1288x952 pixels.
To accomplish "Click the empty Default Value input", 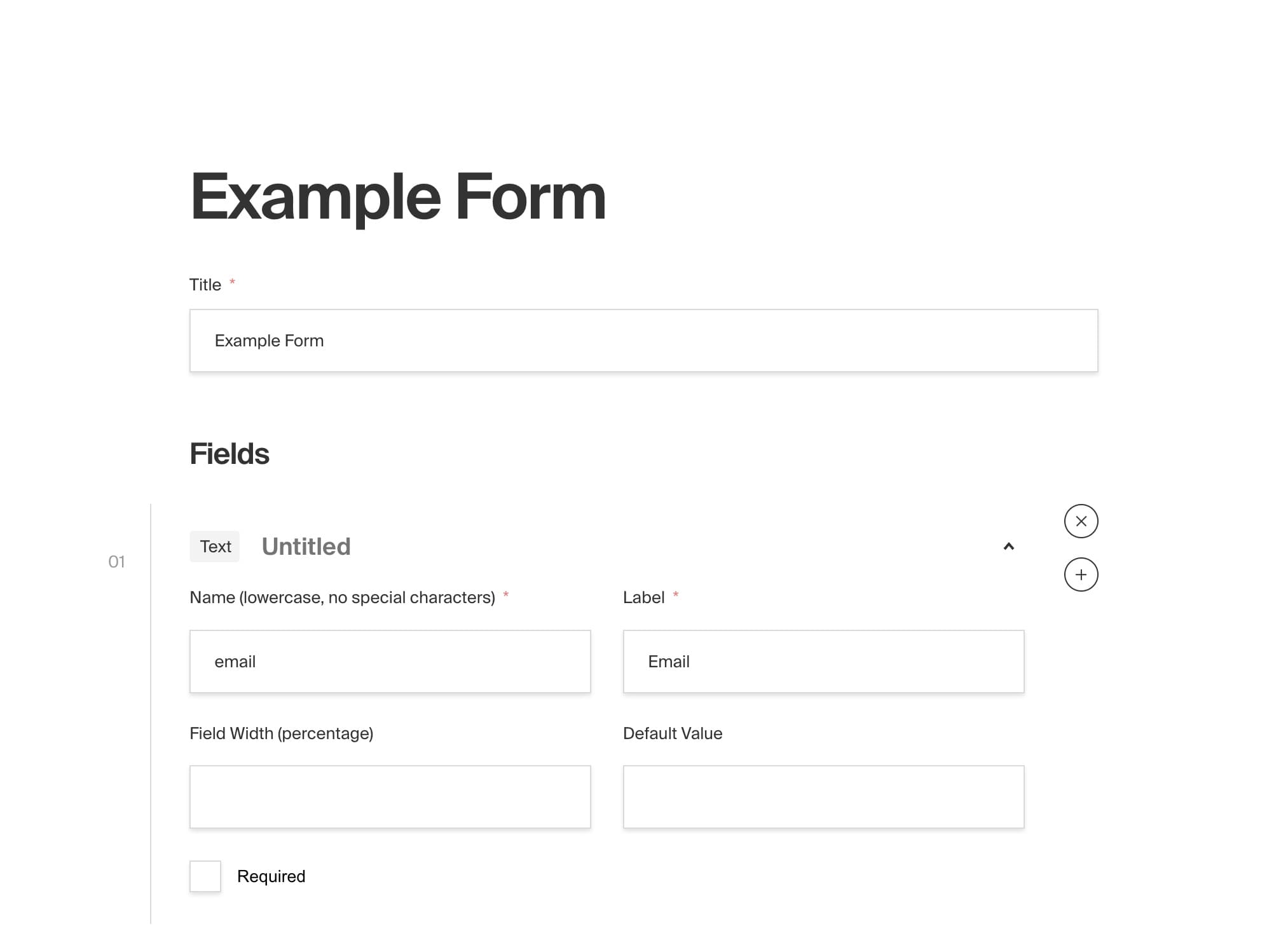I will pos(823,796).
